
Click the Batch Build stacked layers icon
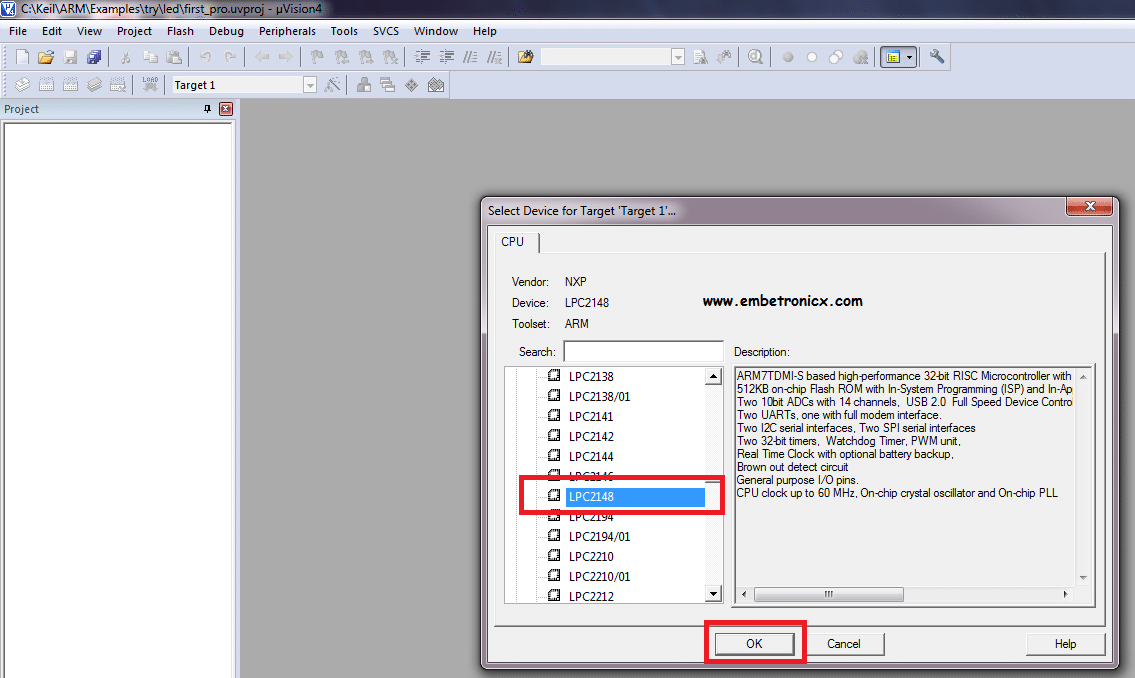[95, 85]
